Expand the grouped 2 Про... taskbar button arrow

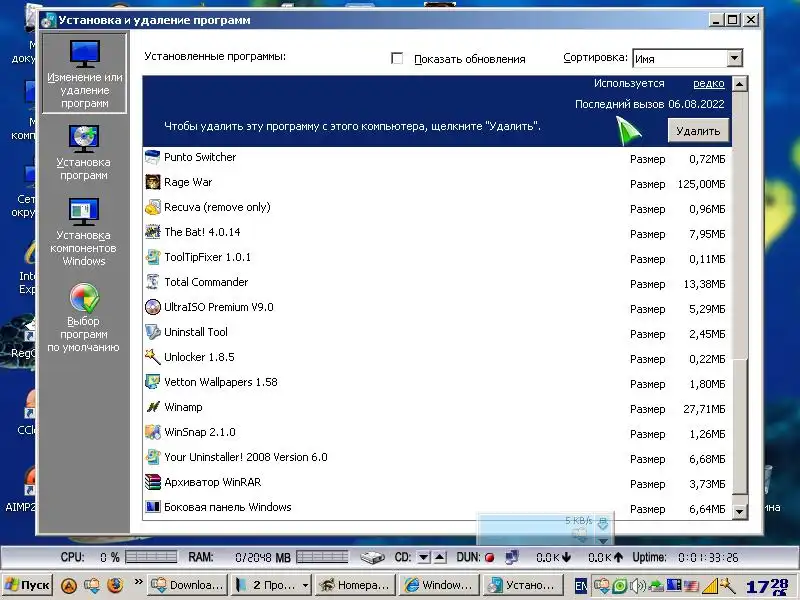(305, 585)
